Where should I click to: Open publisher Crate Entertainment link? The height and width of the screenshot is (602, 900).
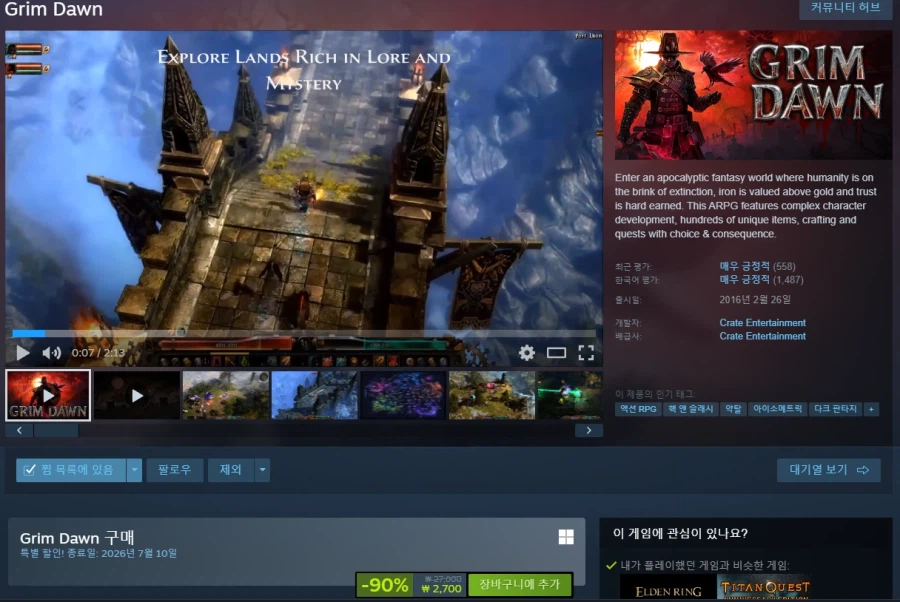coord(763,336)
